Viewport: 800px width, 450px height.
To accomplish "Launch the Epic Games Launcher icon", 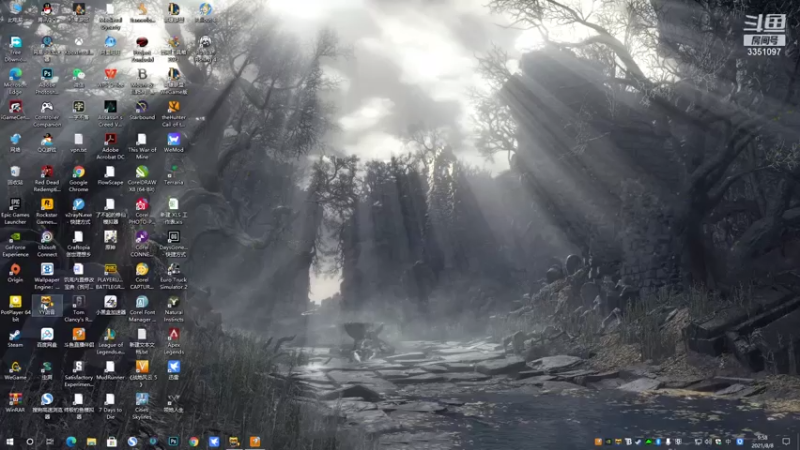I will click(15, 211).
